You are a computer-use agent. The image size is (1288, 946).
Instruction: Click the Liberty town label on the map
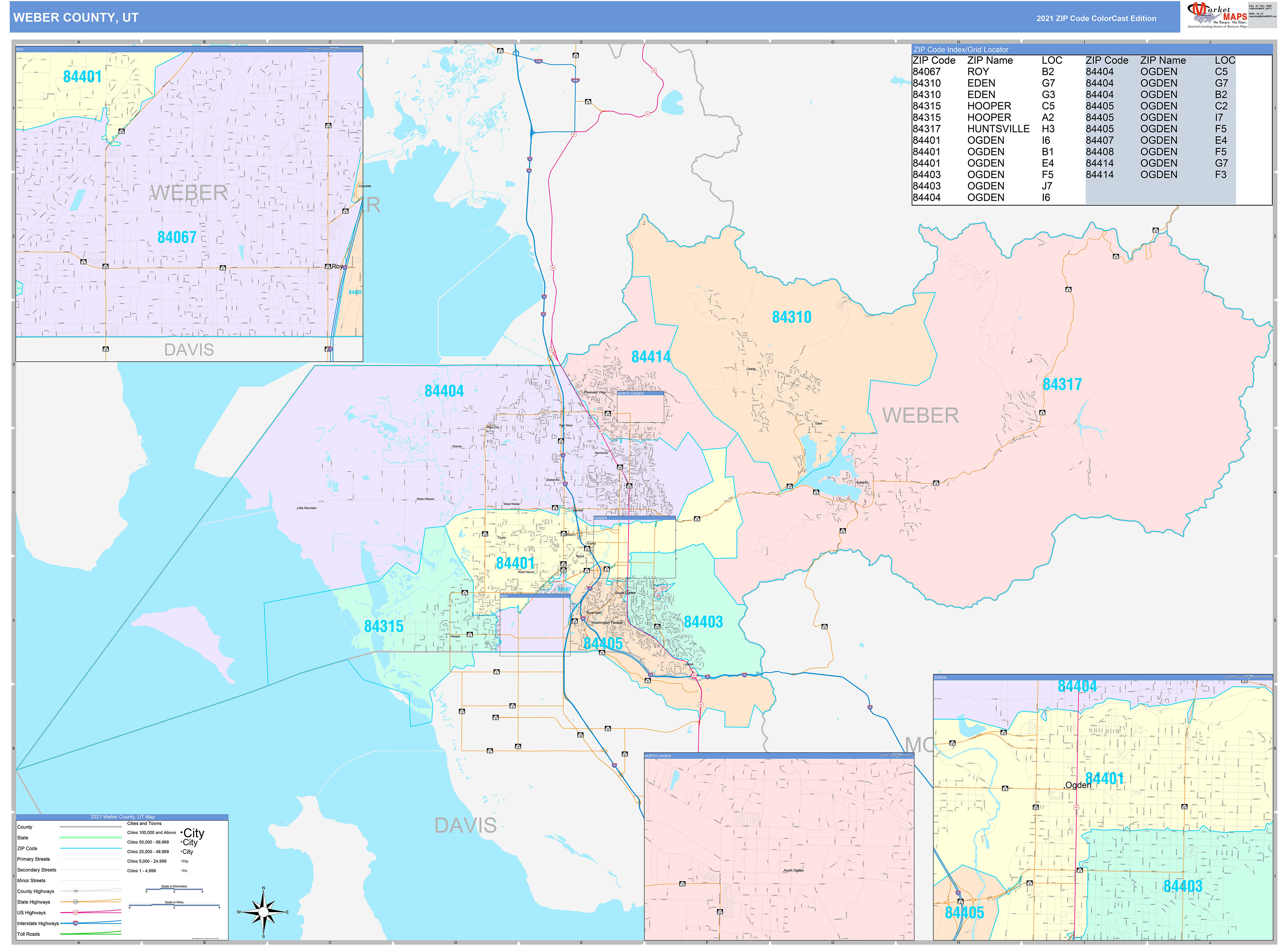pyautogui.click(x=750, y=369)
